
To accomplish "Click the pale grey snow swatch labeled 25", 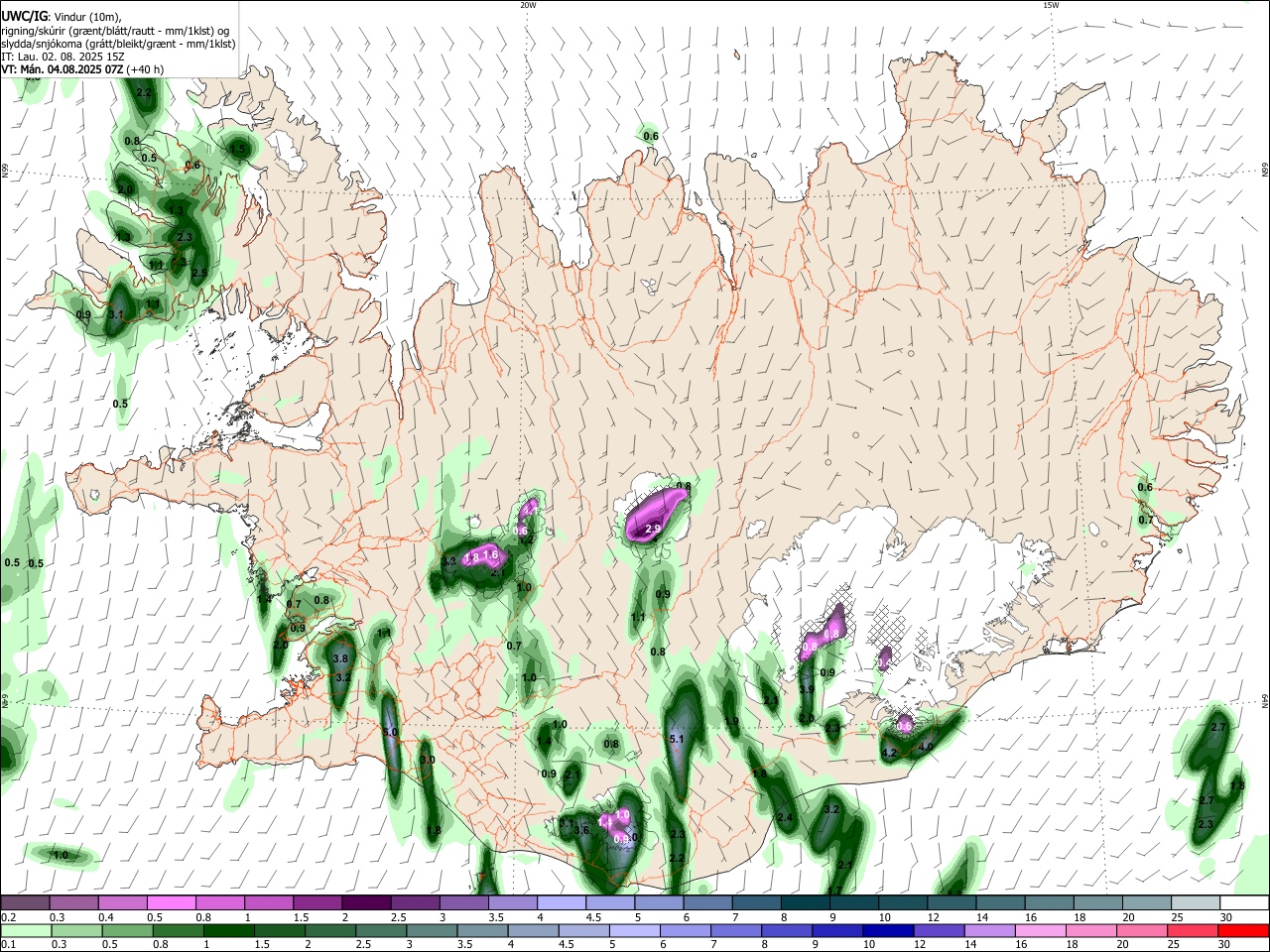I will 1197,903.
